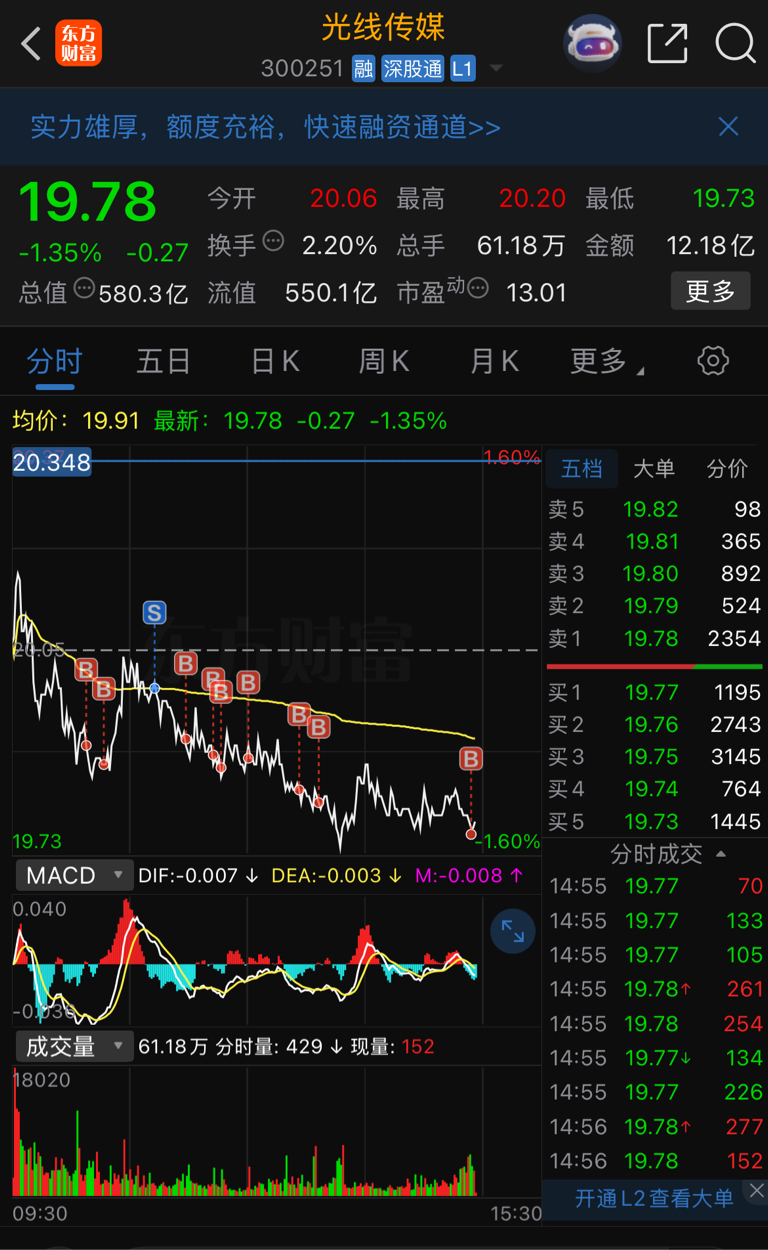The width and height of the screenshot is (768, 1250).
Task: Tap 买3 row at 19.75
Action: point(654,756)
